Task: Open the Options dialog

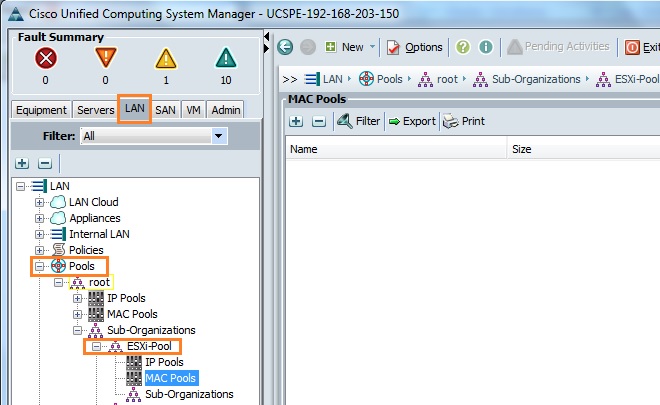Action: (x=414, y=47)
